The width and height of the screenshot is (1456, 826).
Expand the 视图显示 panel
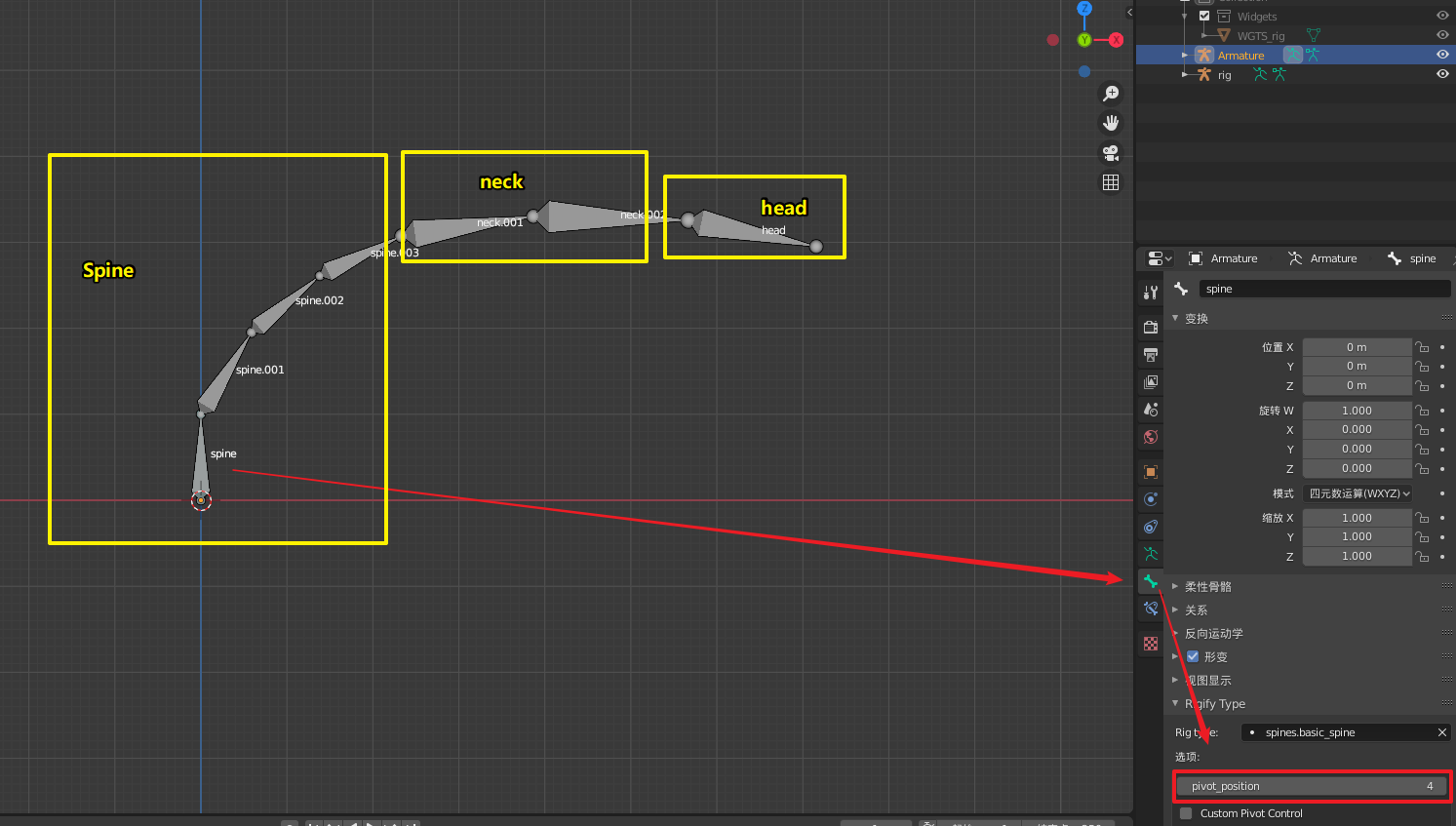tap(1175, 680)
